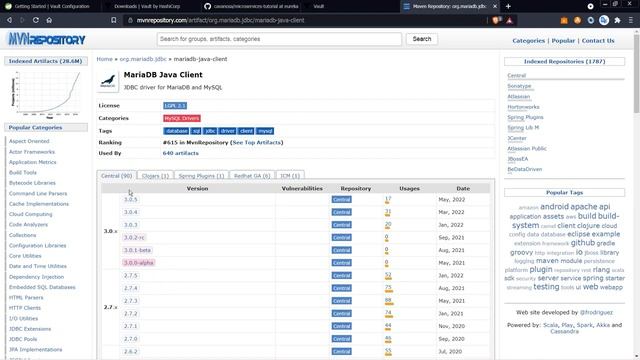Click the jdbc tag
The height and width of the screenshot is (360, 640).
tap(210, 131)
